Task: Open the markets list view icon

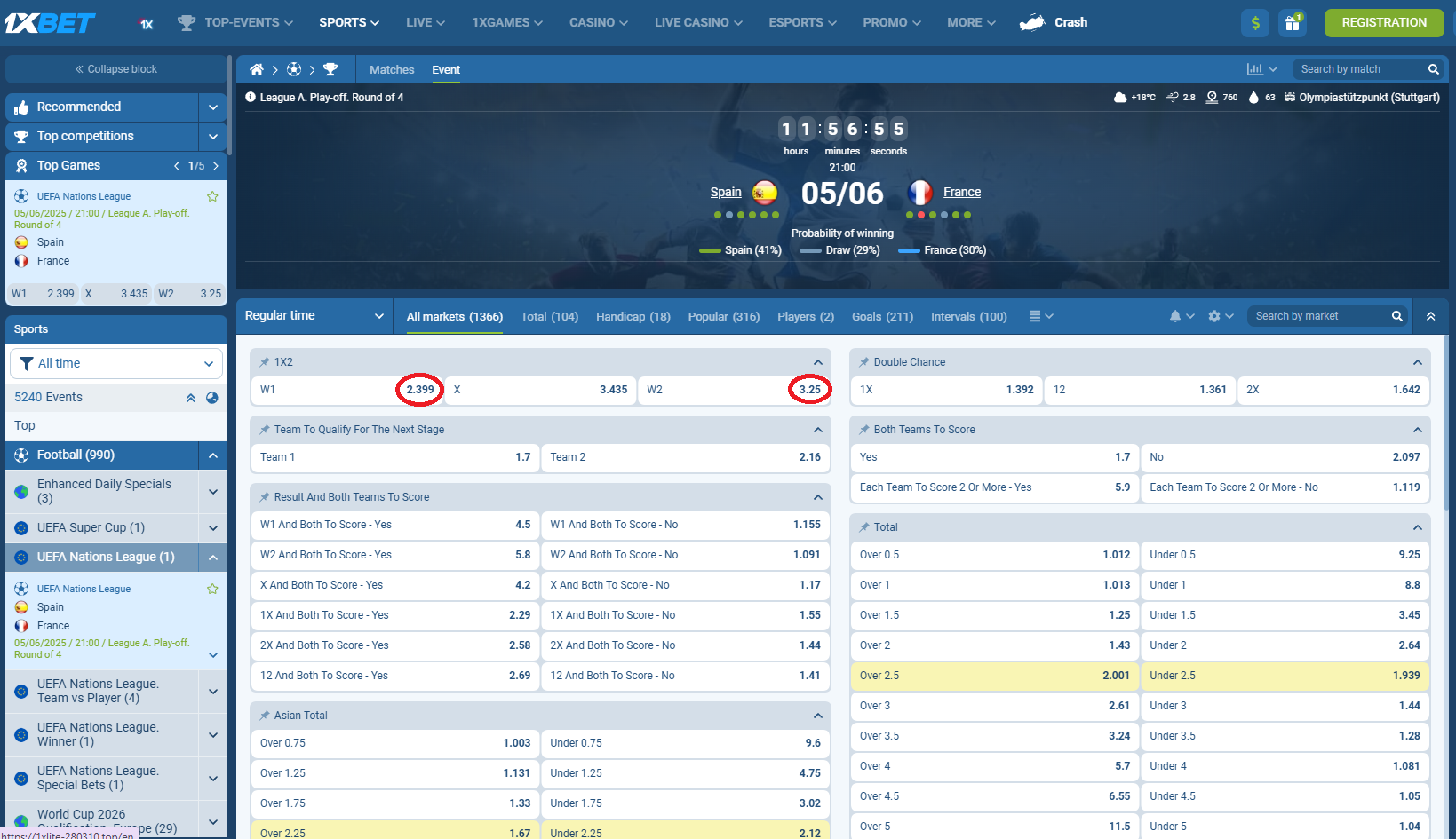Action: 1035,316
